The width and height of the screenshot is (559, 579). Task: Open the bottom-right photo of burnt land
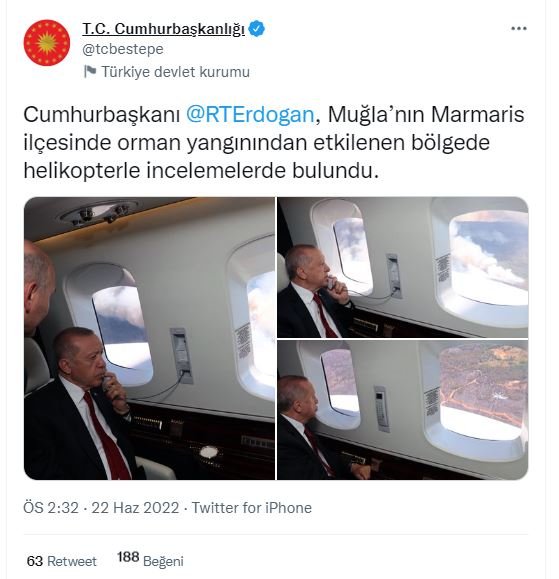coord(402,410)
